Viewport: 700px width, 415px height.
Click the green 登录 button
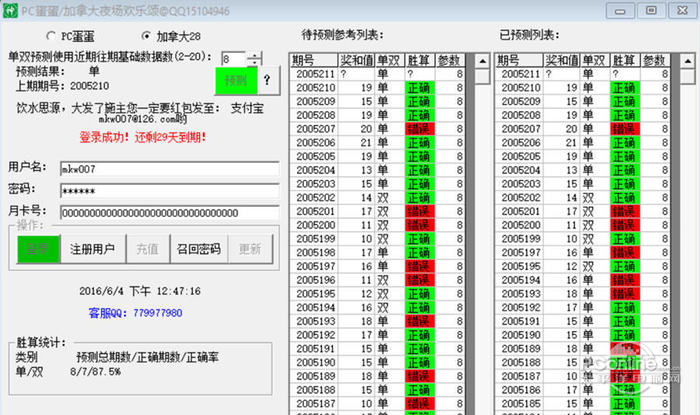click(38, 249)
